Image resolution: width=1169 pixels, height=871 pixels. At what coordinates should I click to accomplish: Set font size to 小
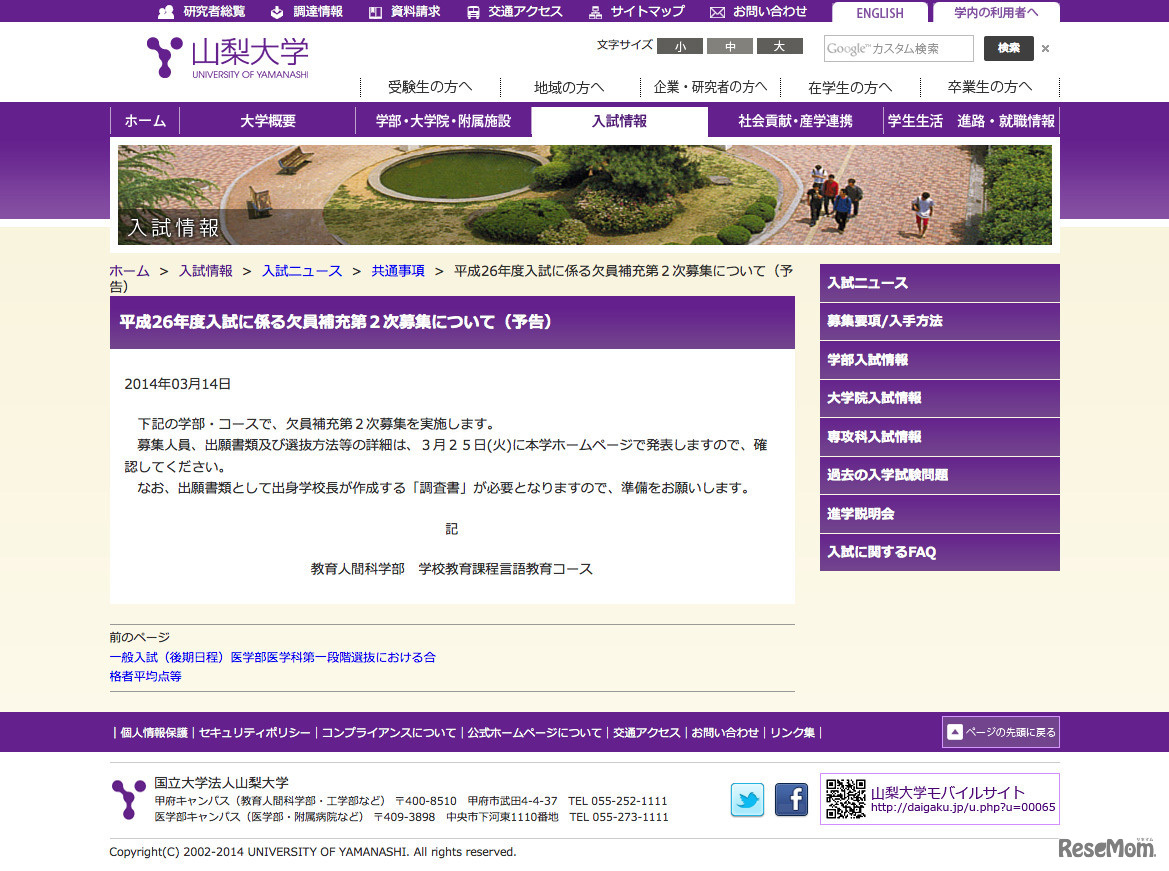pyautogui.click(x=680, y=46)
